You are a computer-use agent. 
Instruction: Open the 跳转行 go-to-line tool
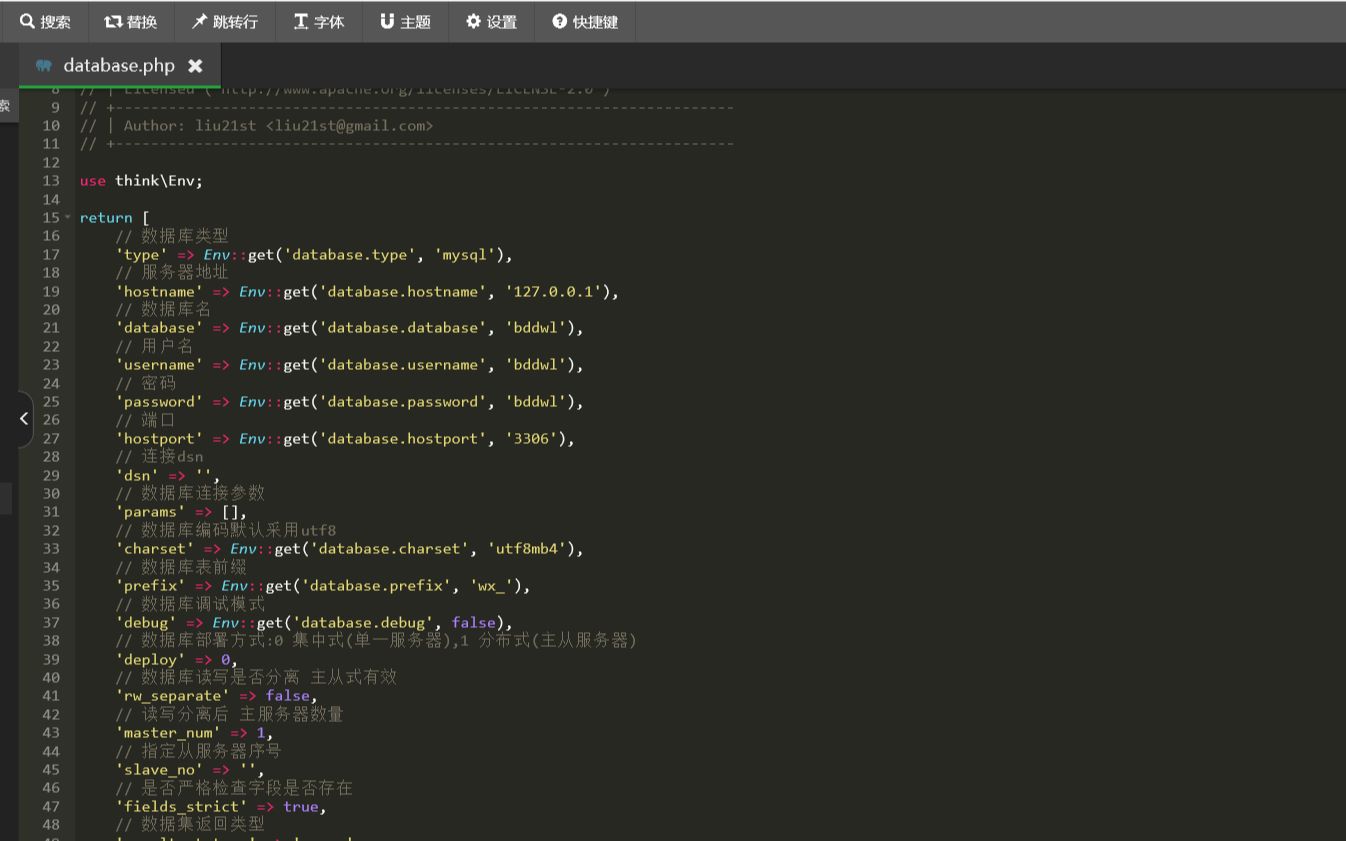point(224,21)
